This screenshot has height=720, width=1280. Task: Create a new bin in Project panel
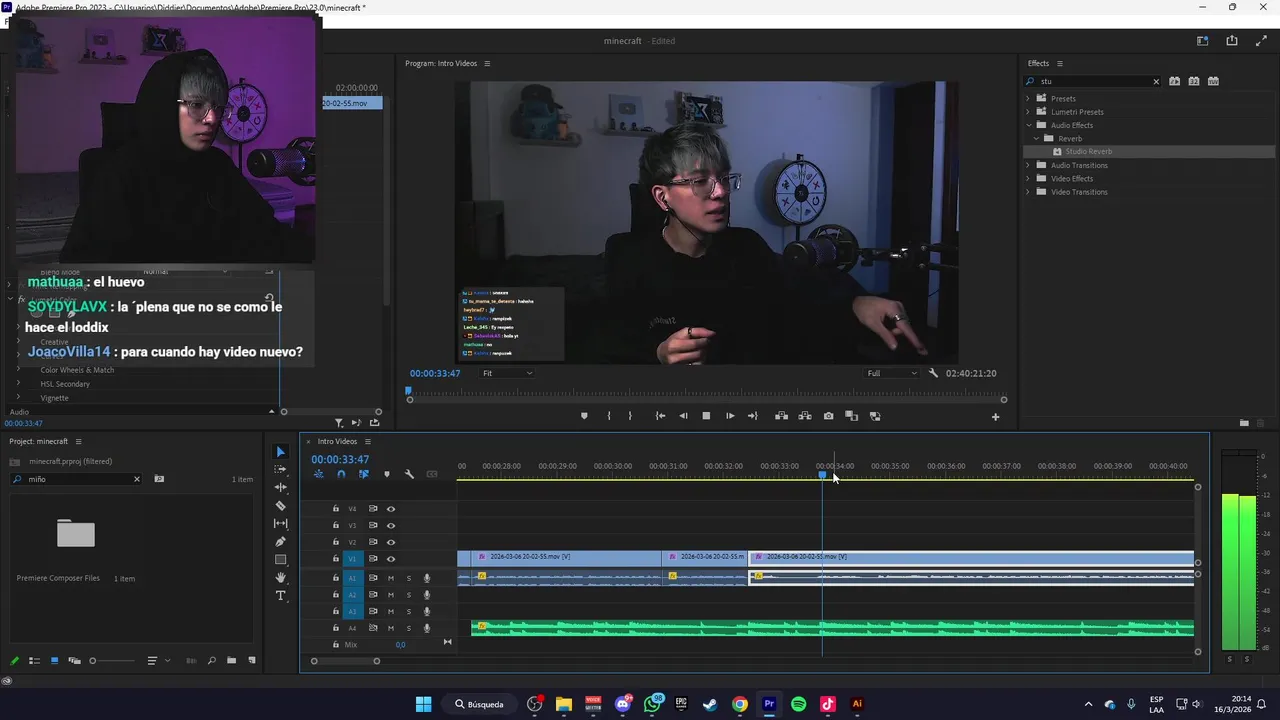(231, 661)
